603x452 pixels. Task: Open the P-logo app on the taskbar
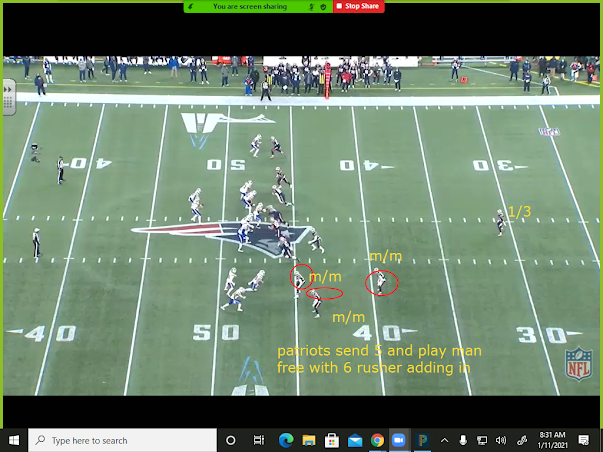click(422, 440)
